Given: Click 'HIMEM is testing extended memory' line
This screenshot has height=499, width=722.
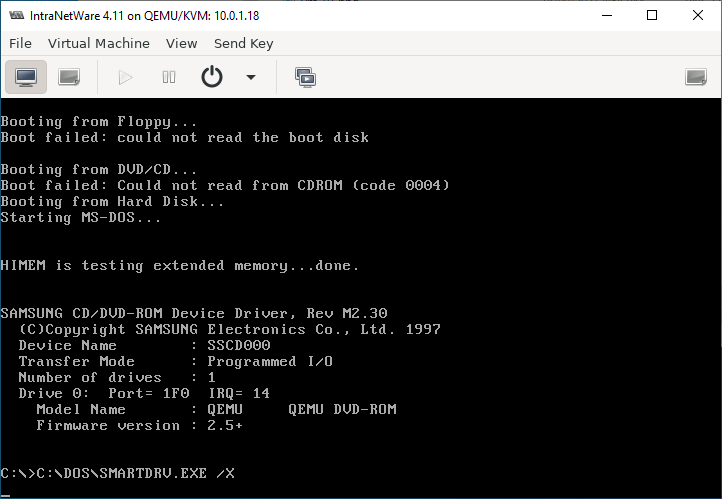Looking at the screenshot, I should tap(179, 266).
